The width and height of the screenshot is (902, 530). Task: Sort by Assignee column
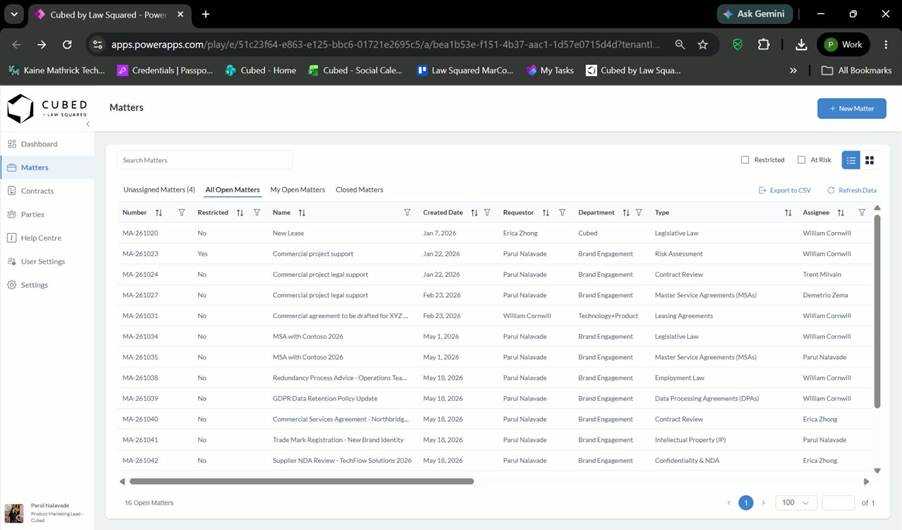tap(840, 213)
